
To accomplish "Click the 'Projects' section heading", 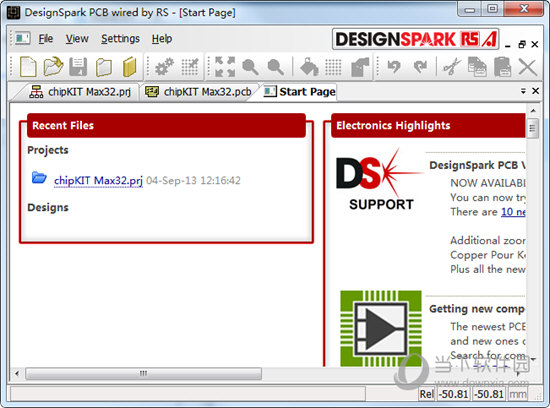I will pos(48,150).
